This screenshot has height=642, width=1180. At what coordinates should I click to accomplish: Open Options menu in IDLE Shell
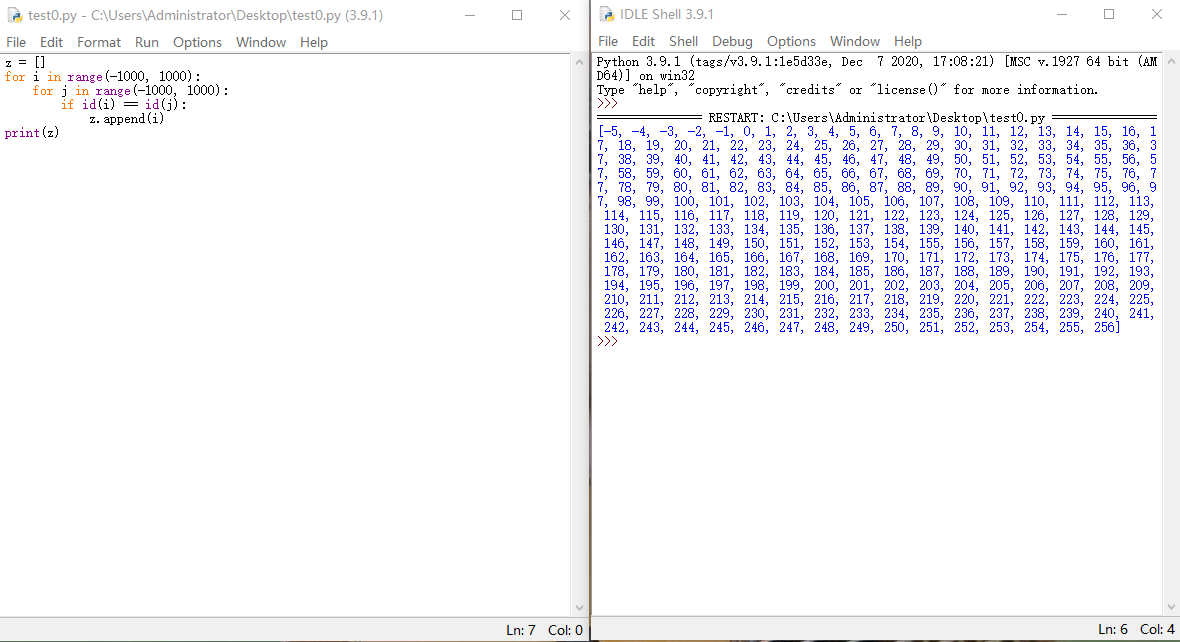click(791, 41)
